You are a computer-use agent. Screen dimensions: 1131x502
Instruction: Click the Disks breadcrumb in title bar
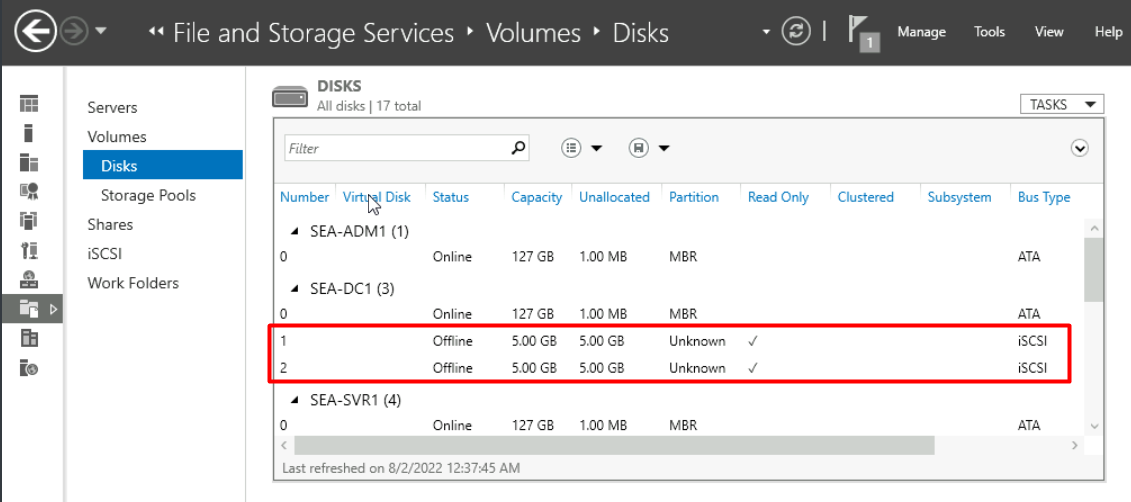[641, 33]
